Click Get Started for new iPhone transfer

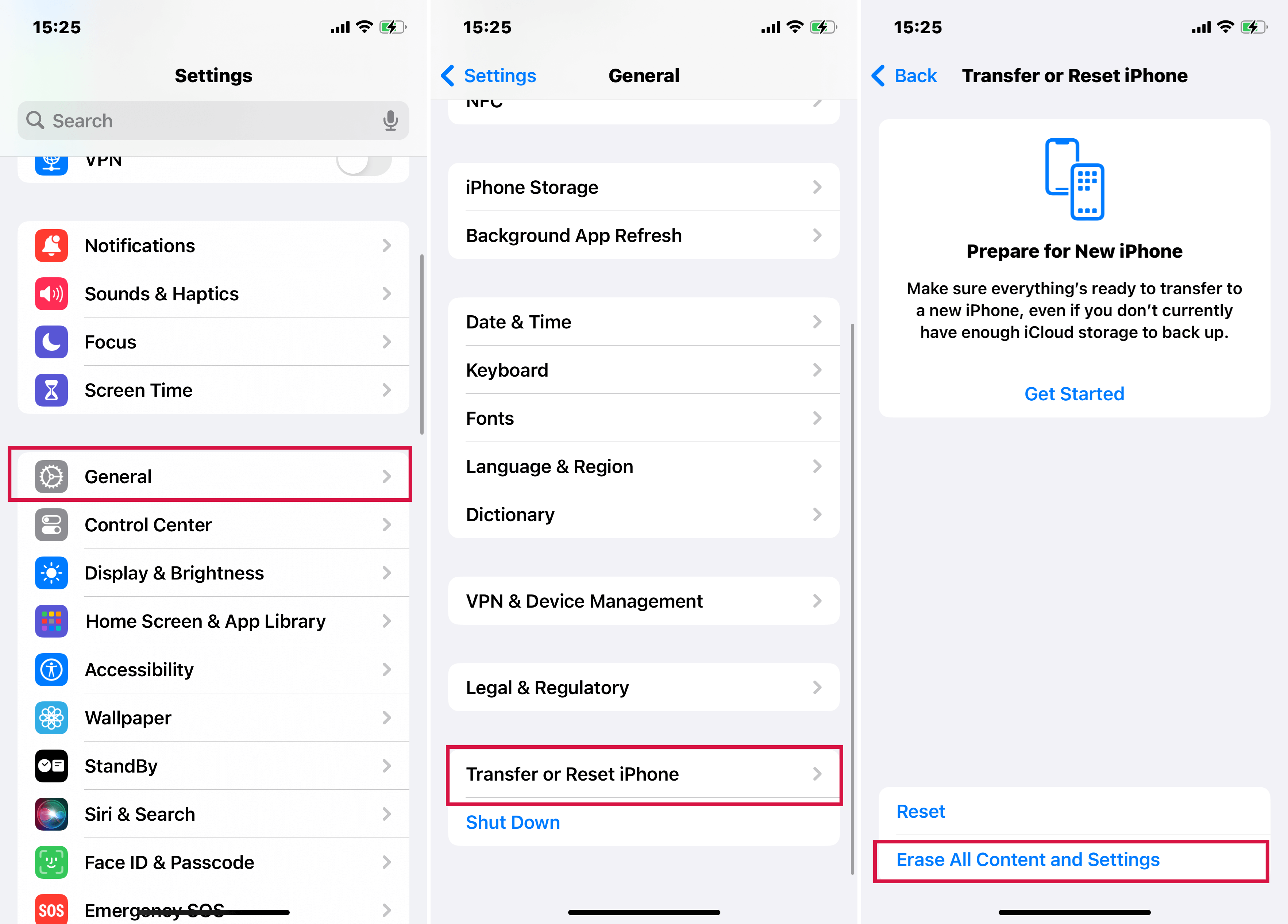1074,392
